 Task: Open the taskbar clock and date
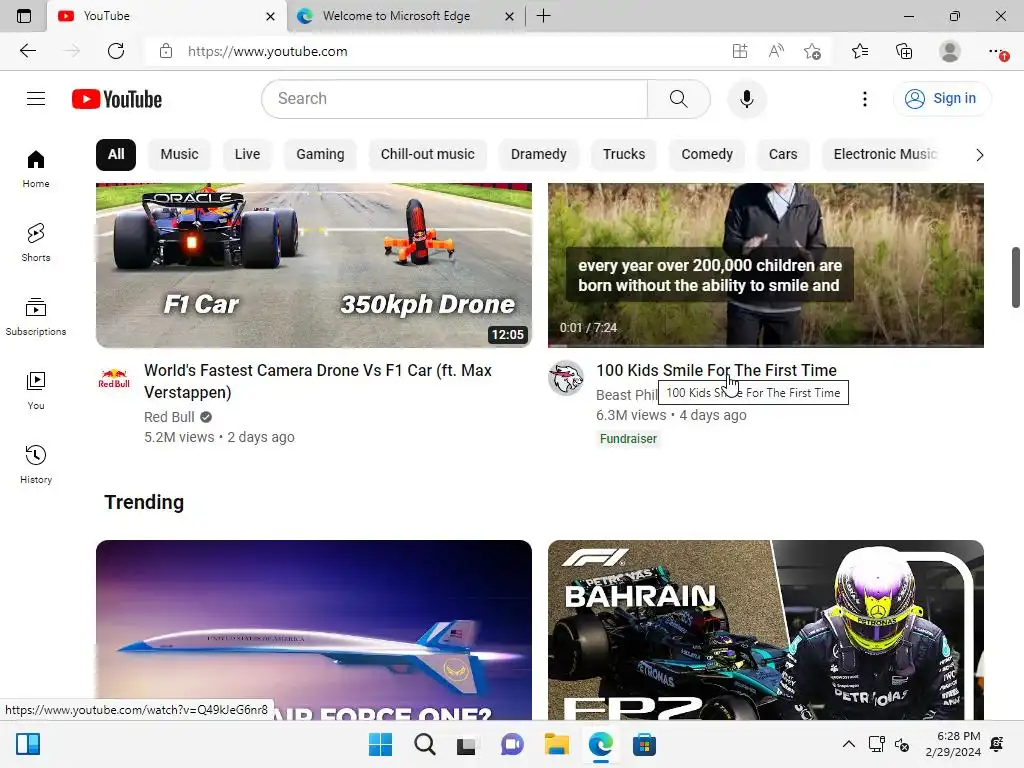pyautogui.click(x=953, y=744)
